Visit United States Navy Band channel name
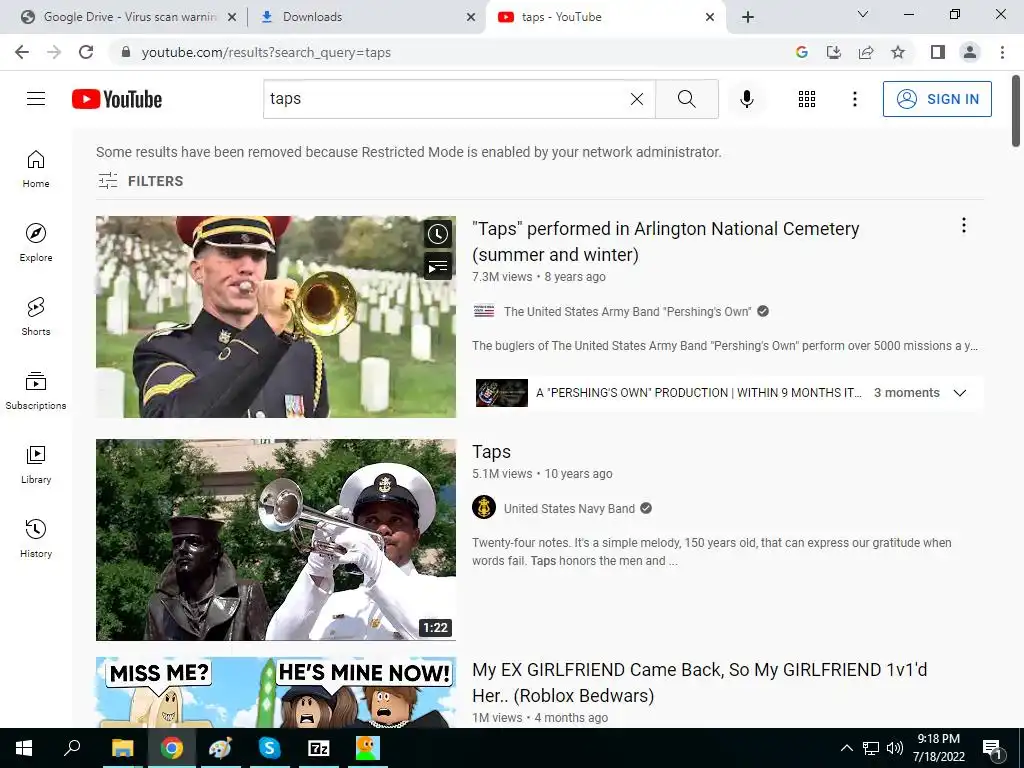The height and width of the screenshot is (768, 1024). pos(569,509)
